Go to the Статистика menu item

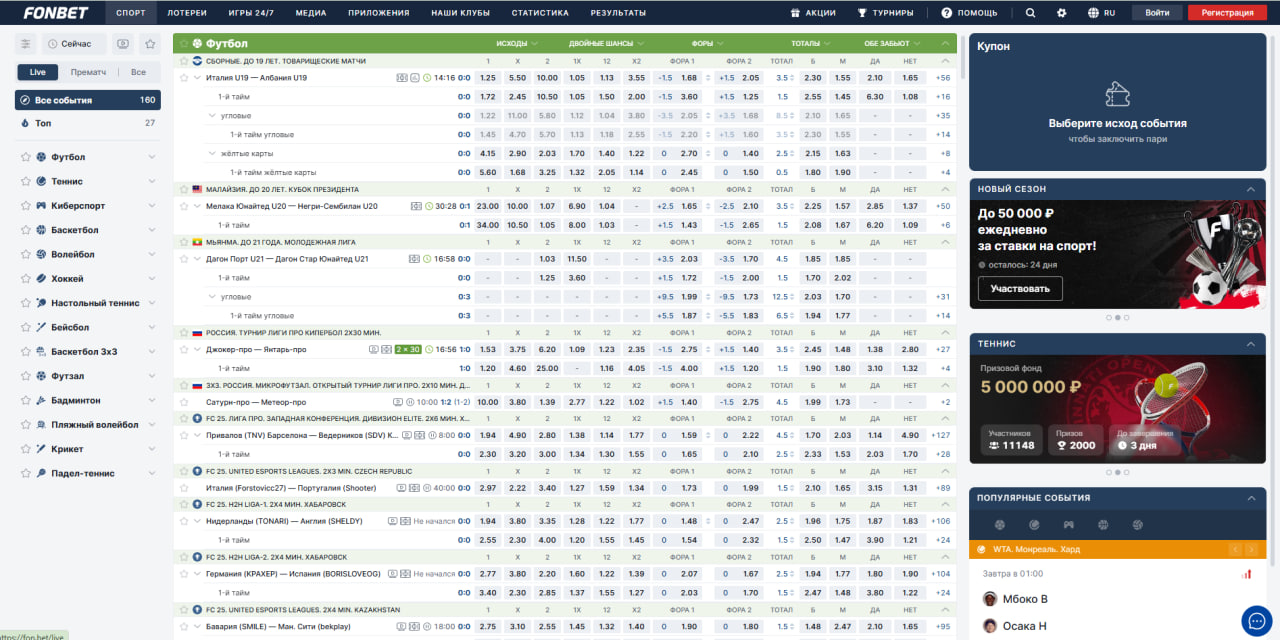540,13
